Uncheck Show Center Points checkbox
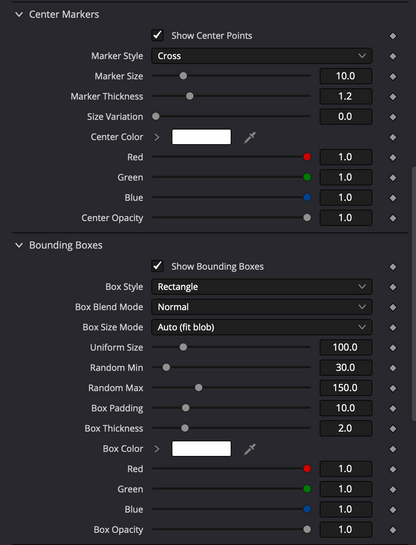Screen dimensions: 416x545 157,35
